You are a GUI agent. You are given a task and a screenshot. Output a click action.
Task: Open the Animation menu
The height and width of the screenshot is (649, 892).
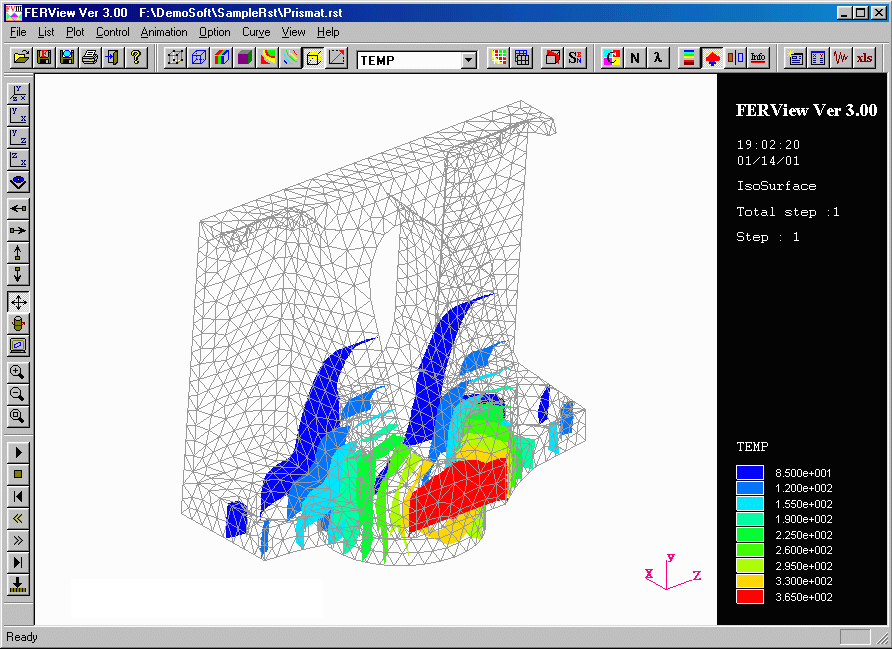click(163, 32)
